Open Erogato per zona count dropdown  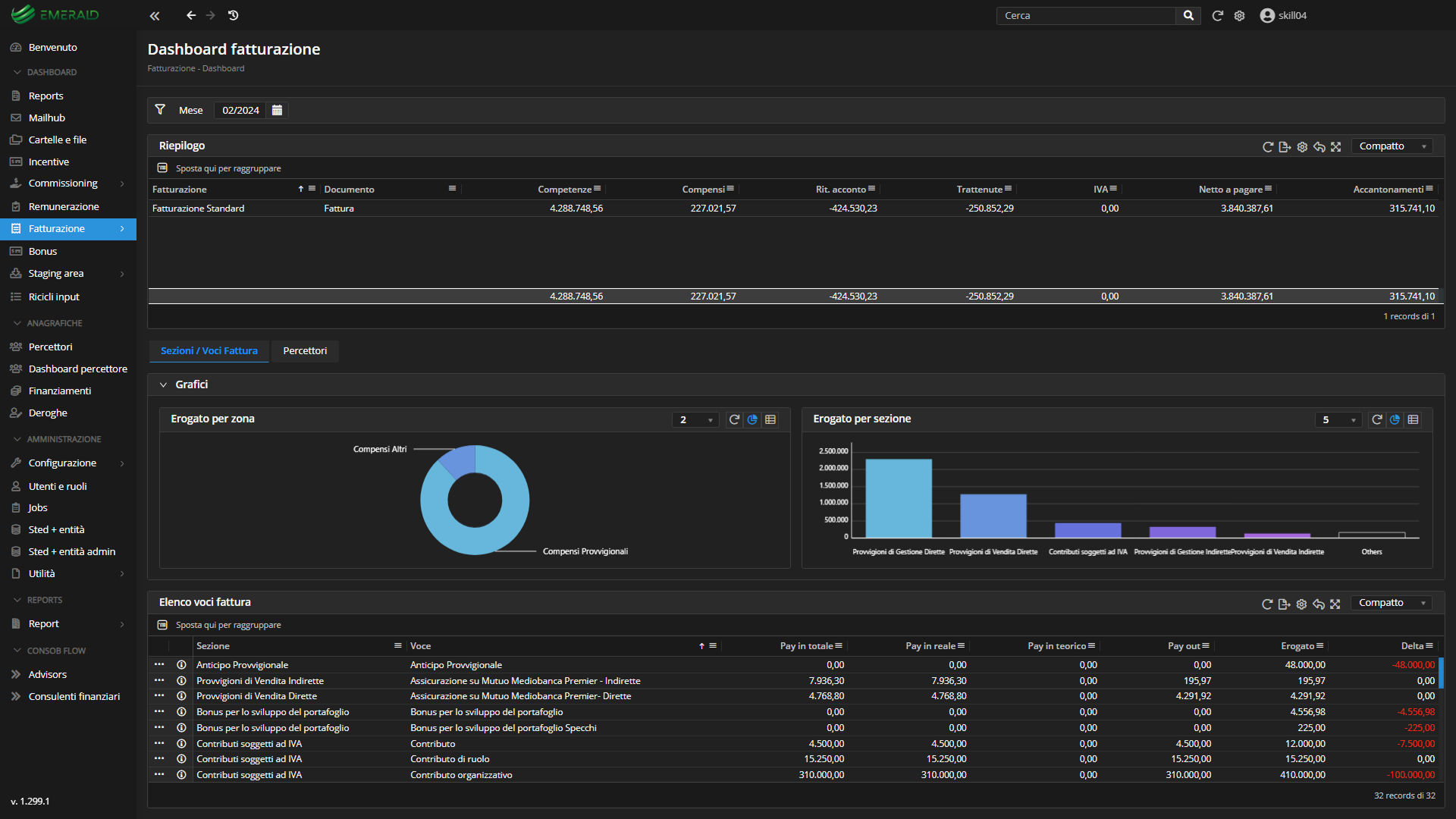pos(695,420)
